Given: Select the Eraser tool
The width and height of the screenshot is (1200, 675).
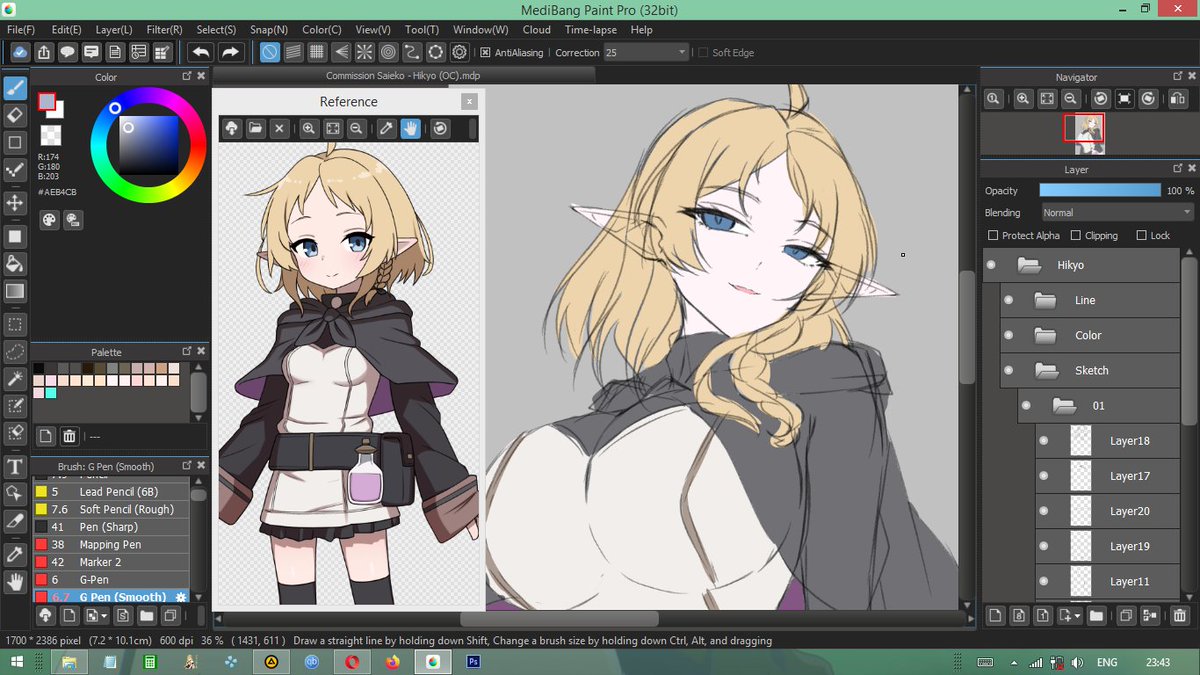Looking at the screenshot, I should point(14,116).
